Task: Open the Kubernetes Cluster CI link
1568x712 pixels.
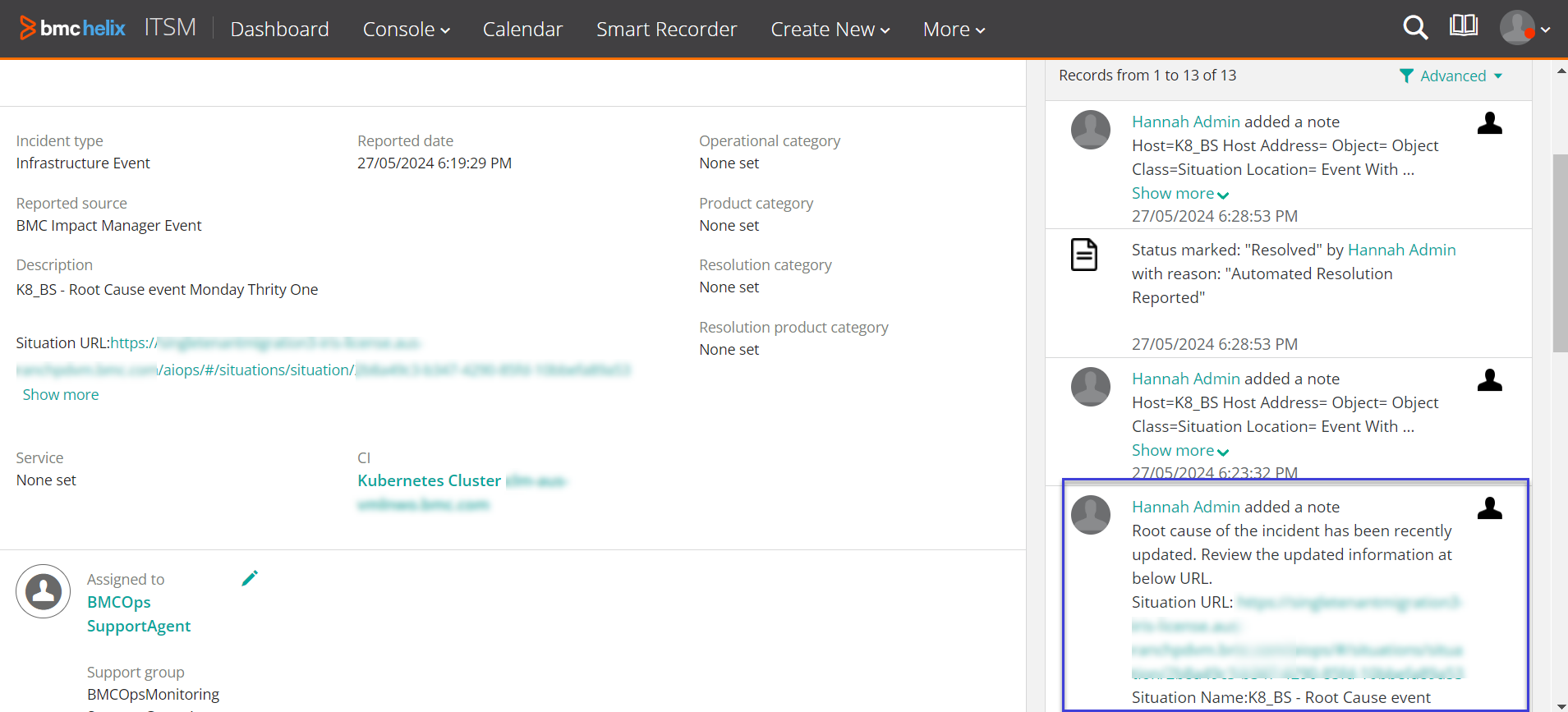Action: coord(462,492)
